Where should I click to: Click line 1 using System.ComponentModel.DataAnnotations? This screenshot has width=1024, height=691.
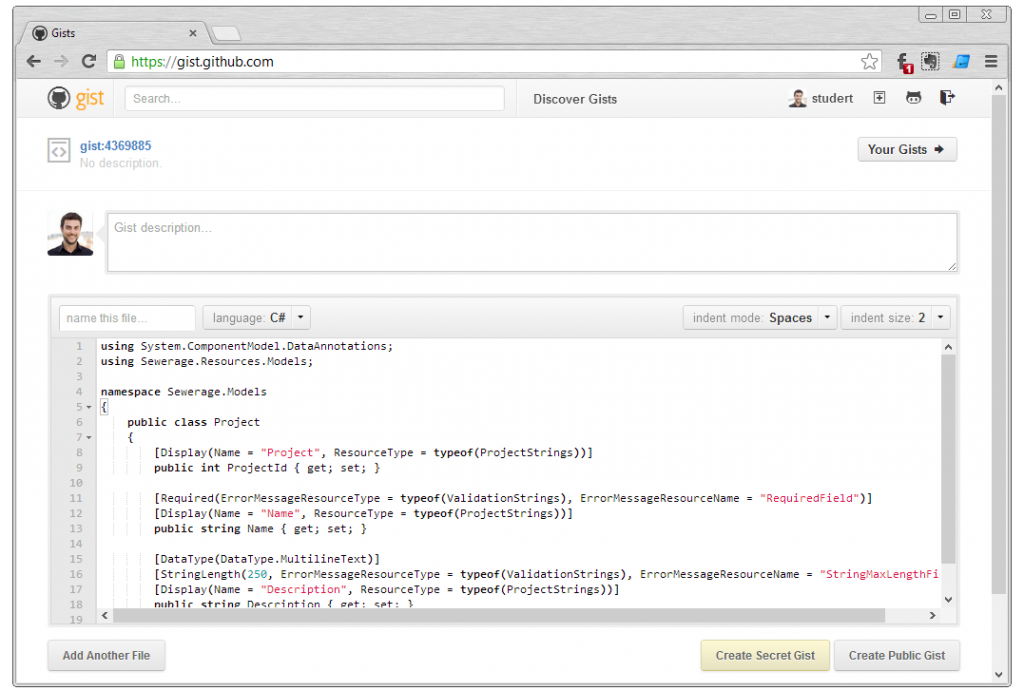(x=247, y=346)
